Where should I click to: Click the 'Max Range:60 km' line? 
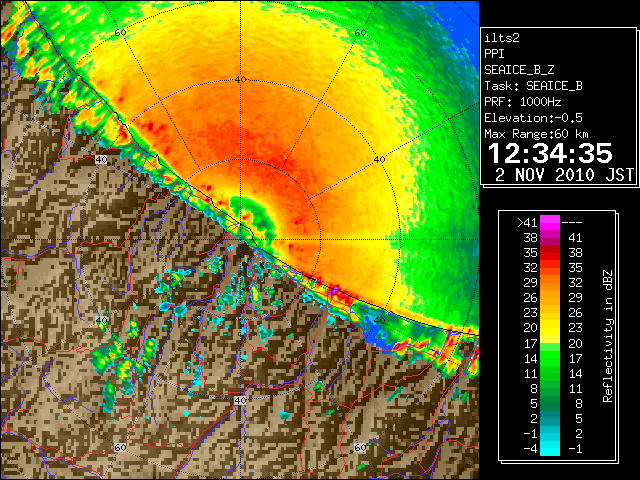pyautogui.click(x=536, y=134)
